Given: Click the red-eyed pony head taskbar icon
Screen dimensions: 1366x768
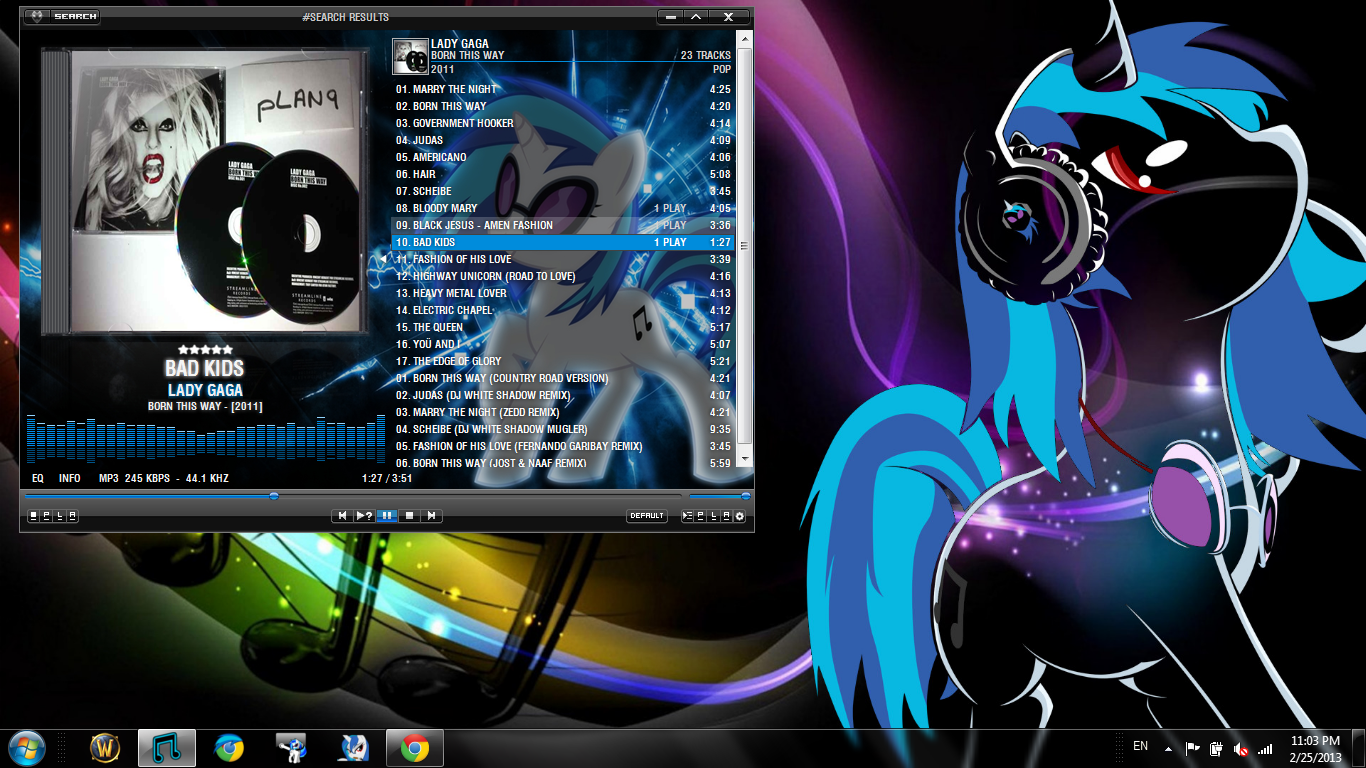Looking at the screenshot, I should [x=353, y=747].
